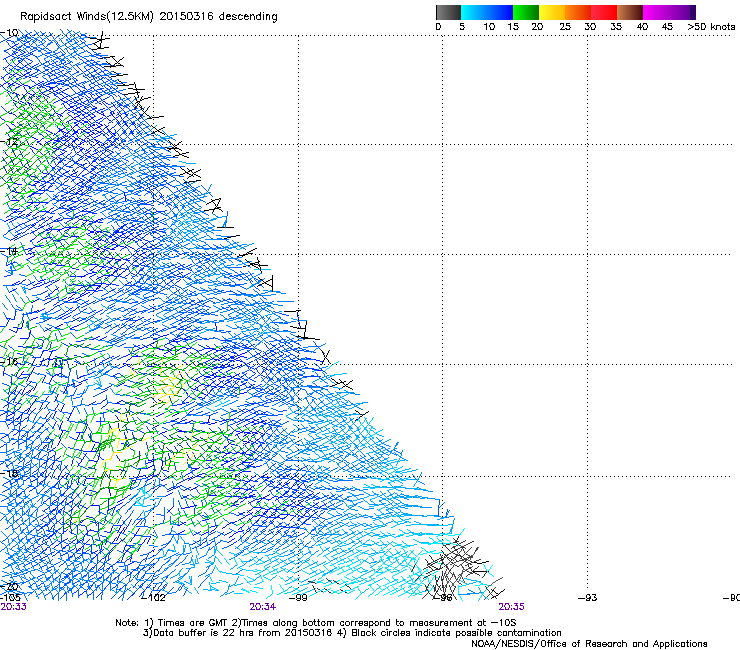740x650 pixels.
Task: Click the '-14' latitude label
Action: click(9, 251)
